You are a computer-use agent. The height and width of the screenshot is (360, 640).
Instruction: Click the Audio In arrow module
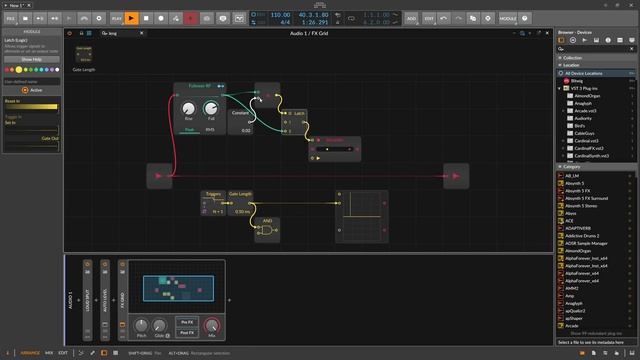tap(159, 176)
